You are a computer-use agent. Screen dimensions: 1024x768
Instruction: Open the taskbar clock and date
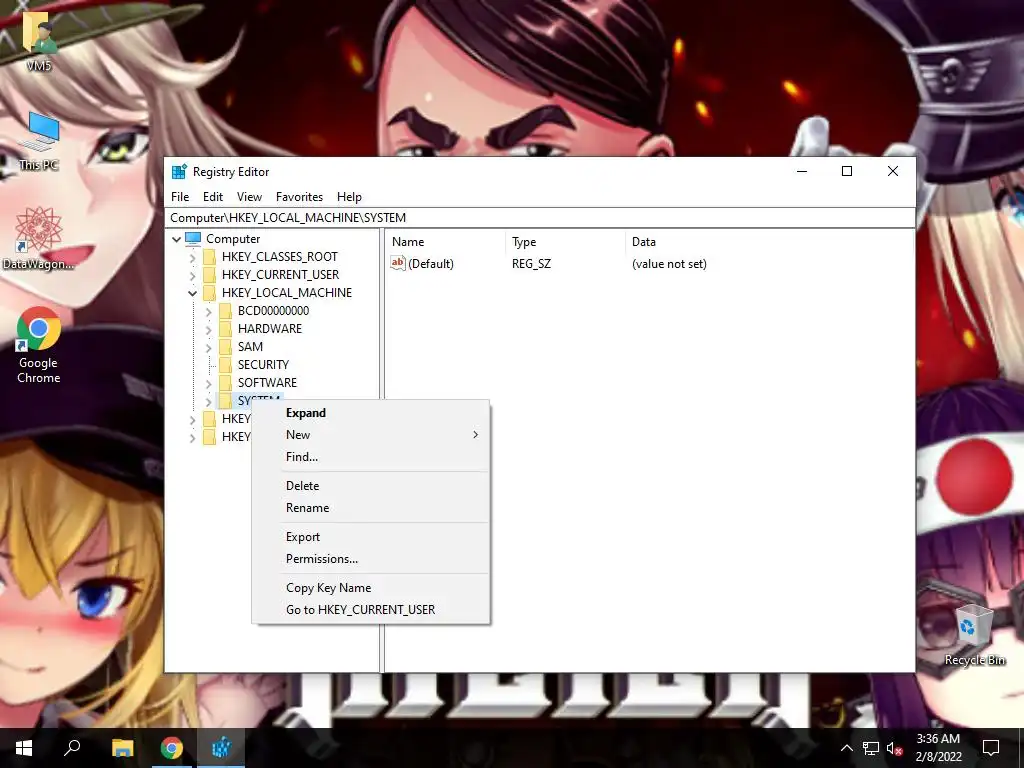click(938, 748)
